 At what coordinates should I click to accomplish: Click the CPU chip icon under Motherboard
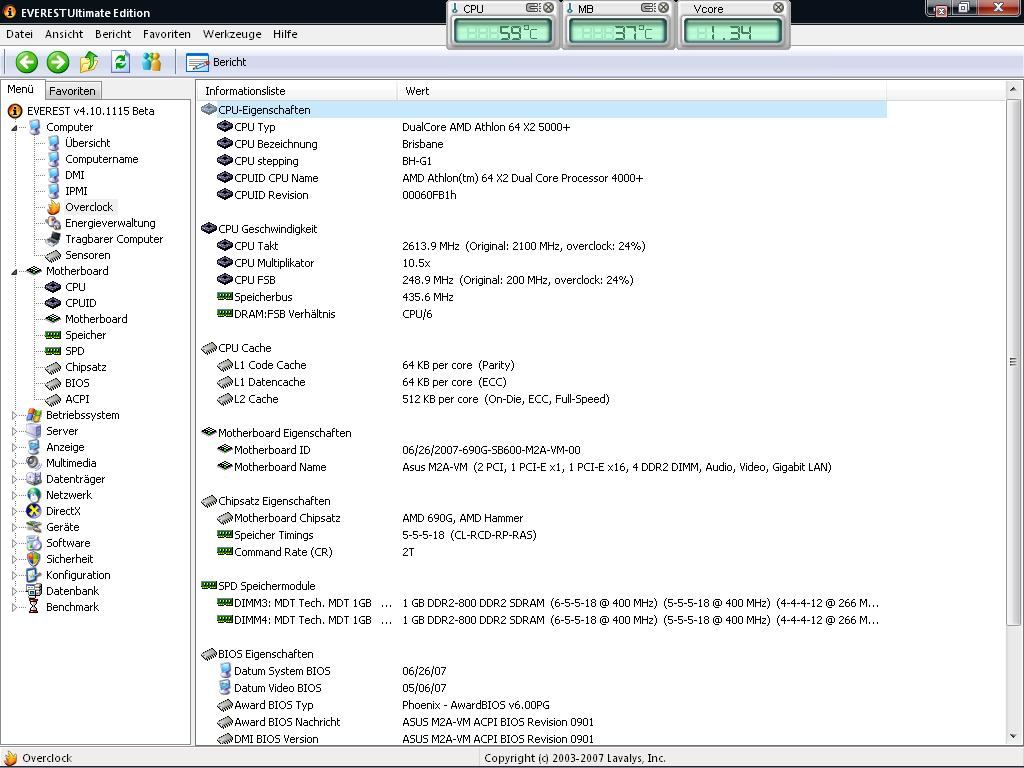[54, 287]
